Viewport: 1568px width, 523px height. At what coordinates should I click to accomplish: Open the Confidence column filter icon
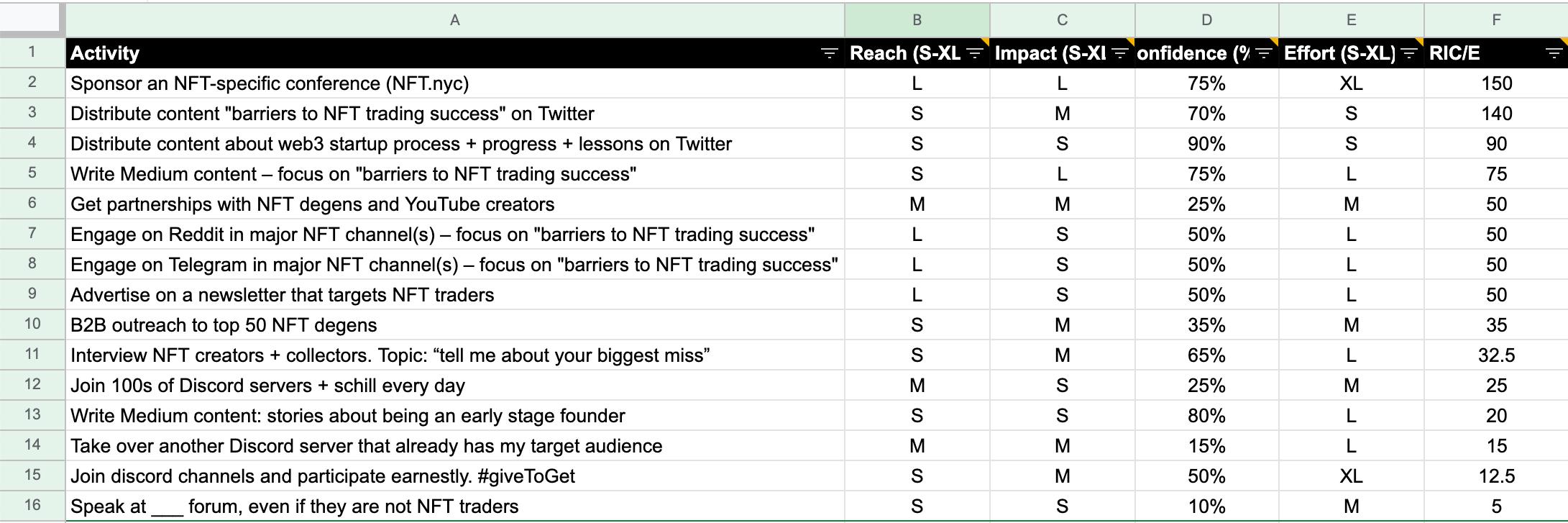tap(1265, 53)
